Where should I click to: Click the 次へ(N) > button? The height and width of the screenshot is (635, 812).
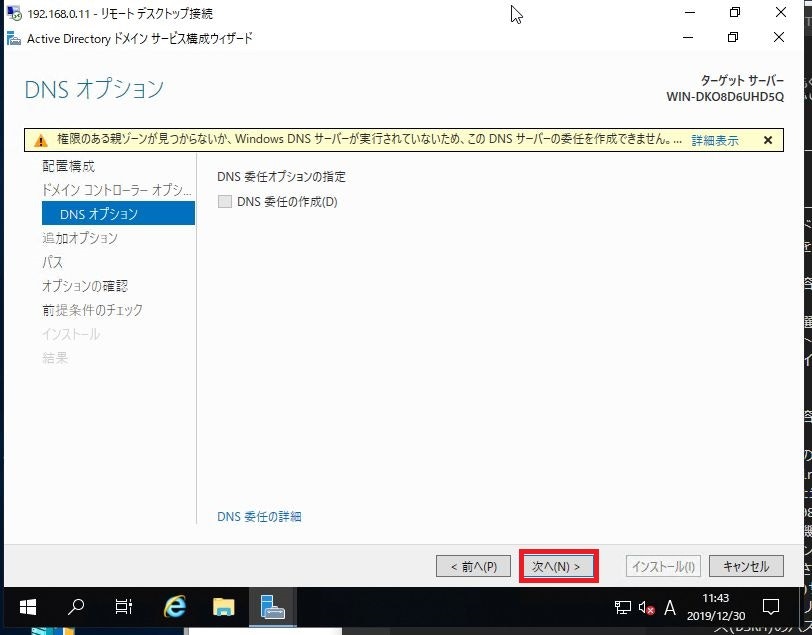(x=556, y=566)
